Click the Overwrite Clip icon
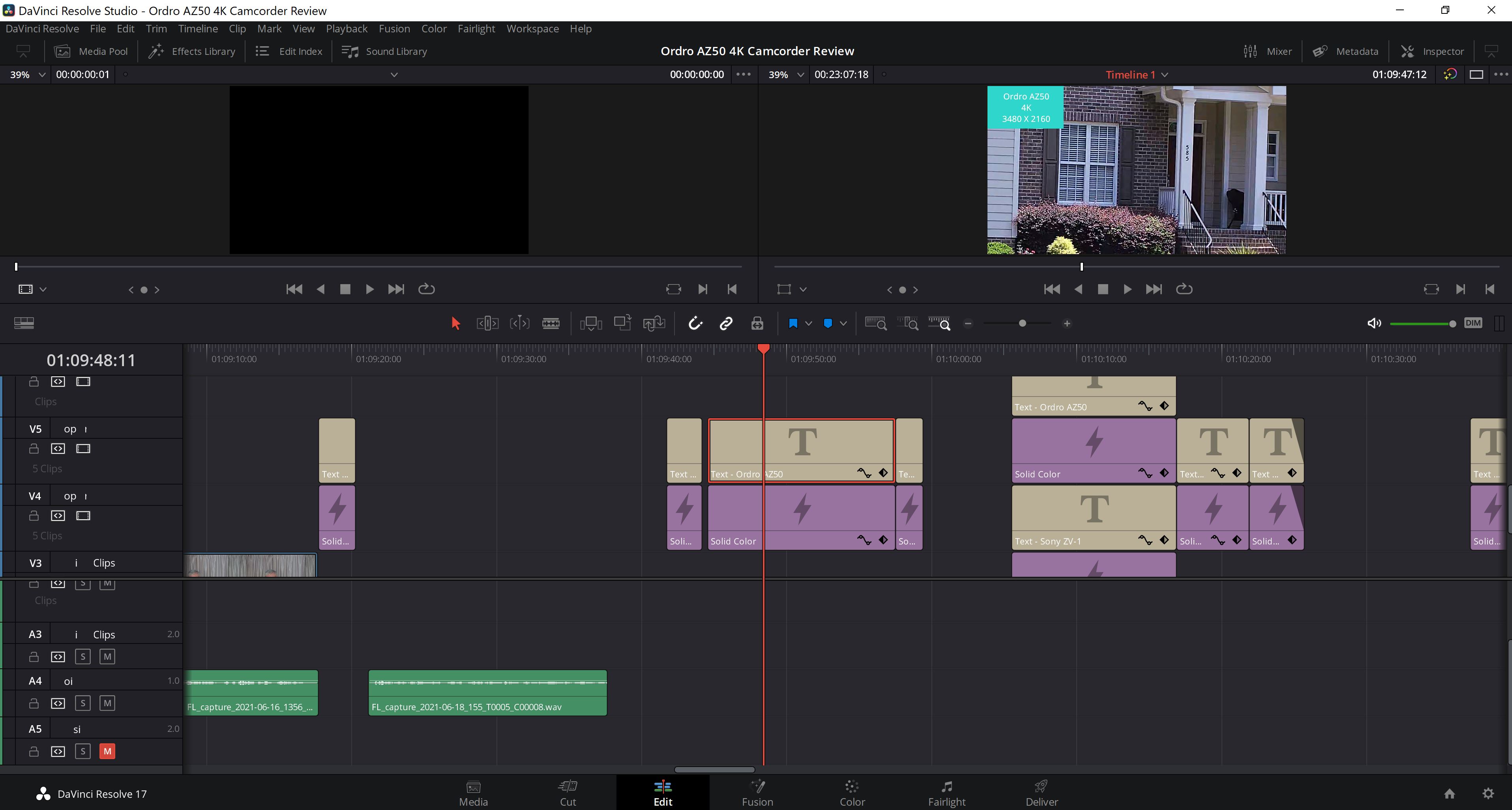Screen dimensions: 1512x810 click(622, 322)
